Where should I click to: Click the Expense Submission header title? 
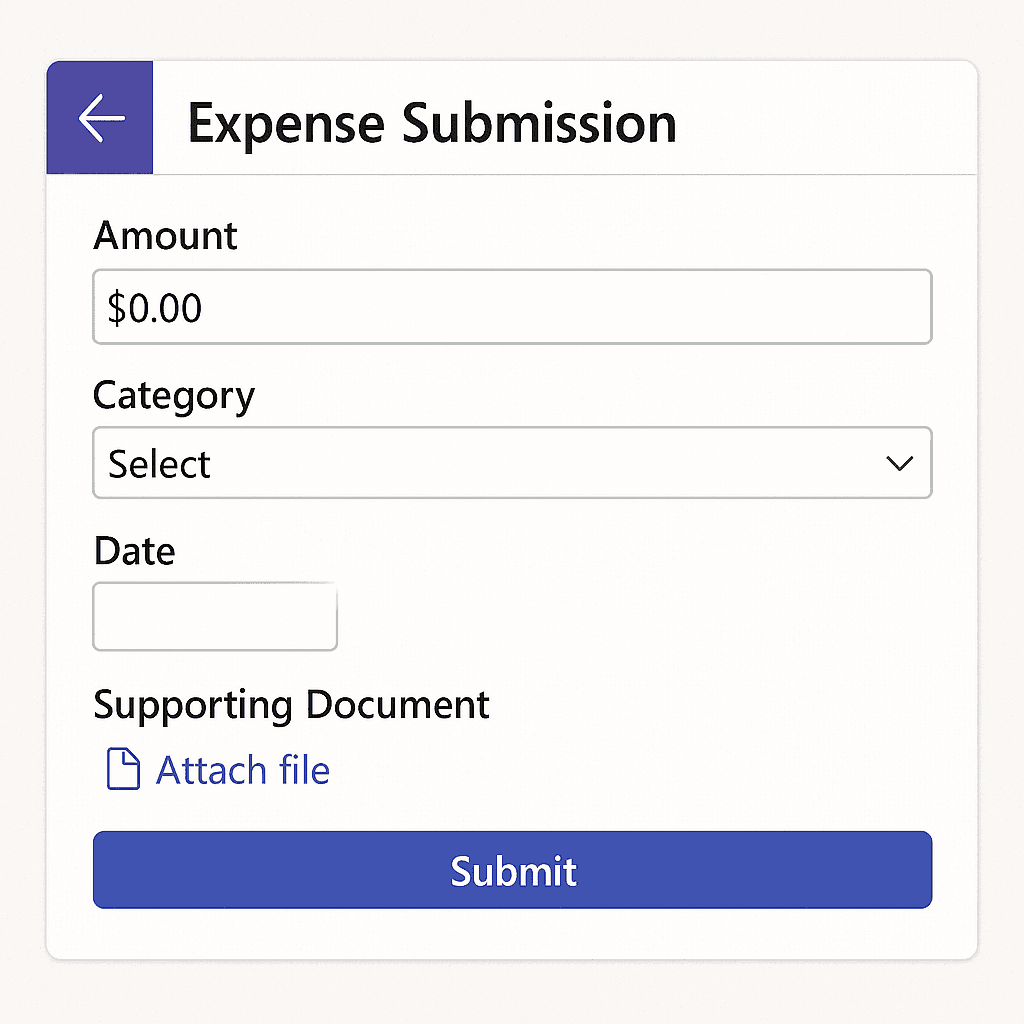point(432,123)
